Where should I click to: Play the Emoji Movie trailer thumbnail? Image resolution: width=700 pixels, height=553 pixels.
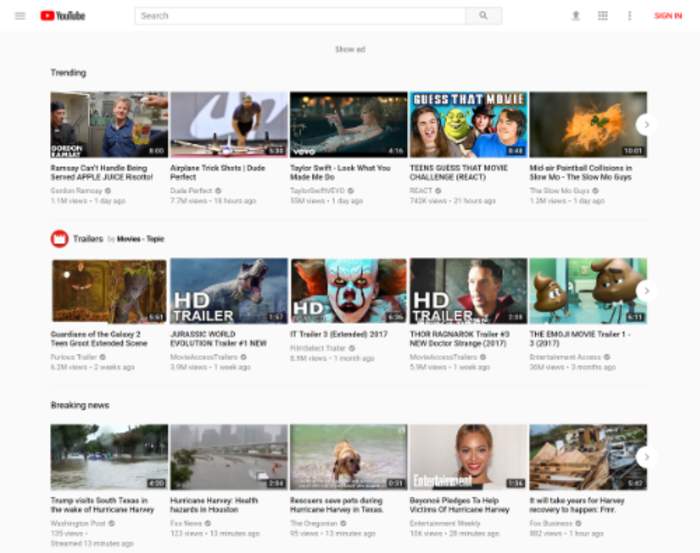click(x=588, y=291)
